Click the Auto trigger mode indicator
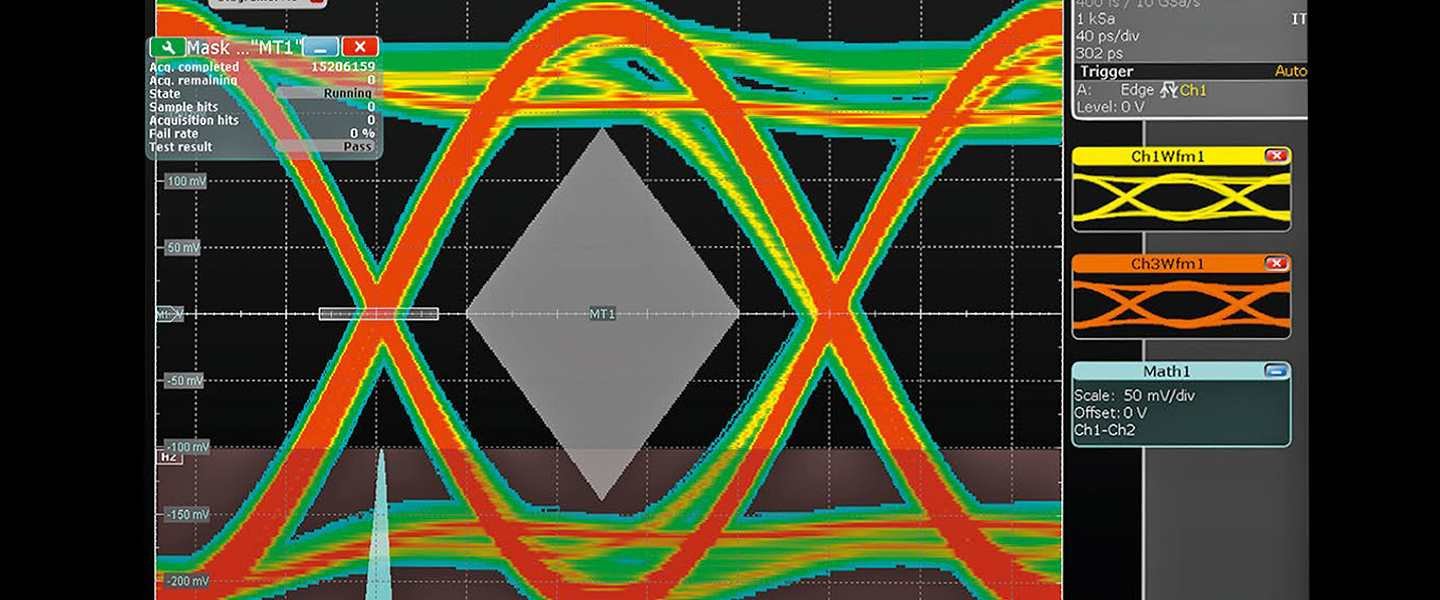 tap(1290, 71)
